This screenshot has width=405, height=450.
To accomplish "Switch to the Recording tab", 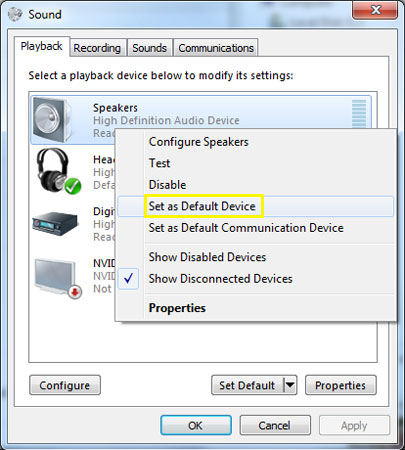I will point(97,48).
